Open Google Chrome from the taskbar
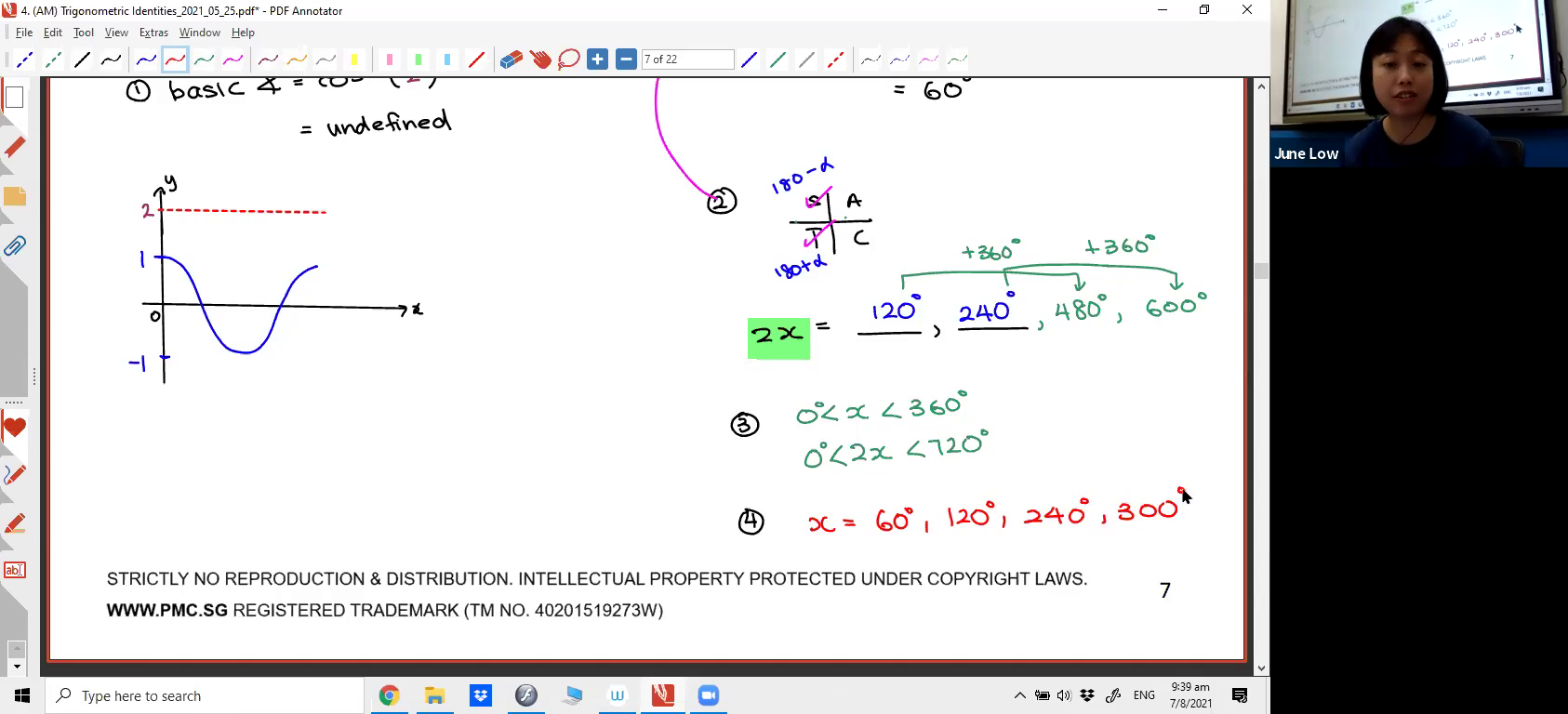This screenshot has height=714, width=1568. click(x=389, y=695)
